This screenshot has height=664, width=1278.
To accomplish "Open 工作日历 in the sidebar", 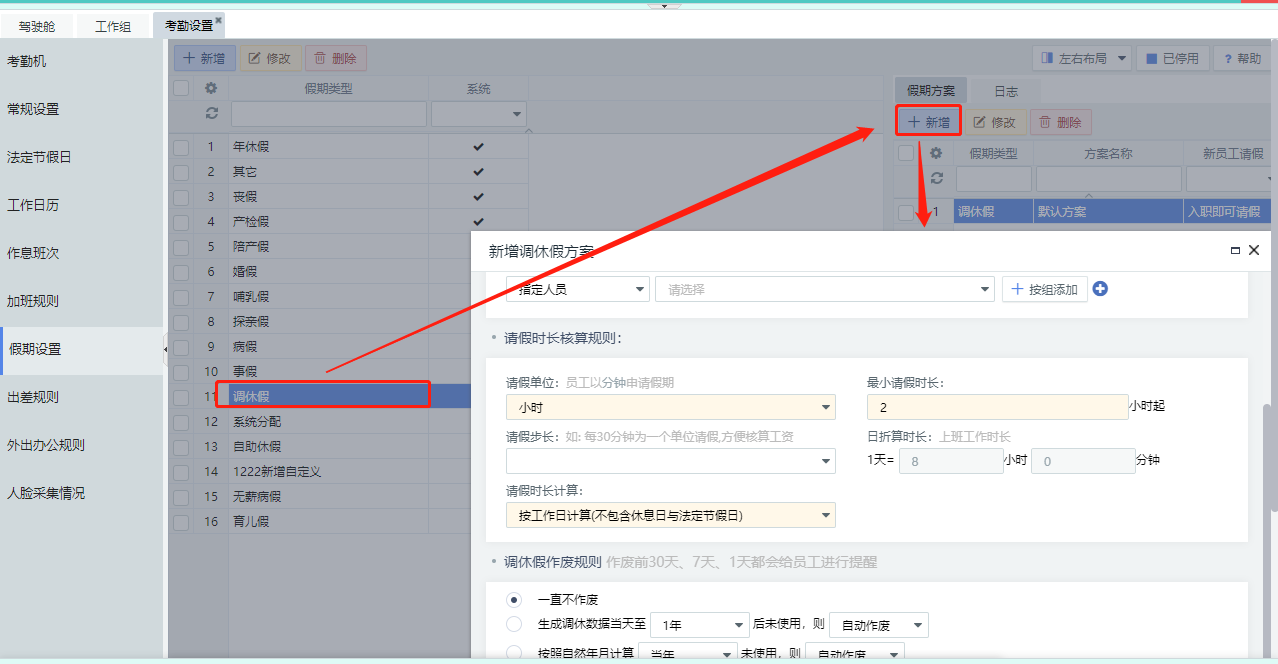I will click(81, 205).
